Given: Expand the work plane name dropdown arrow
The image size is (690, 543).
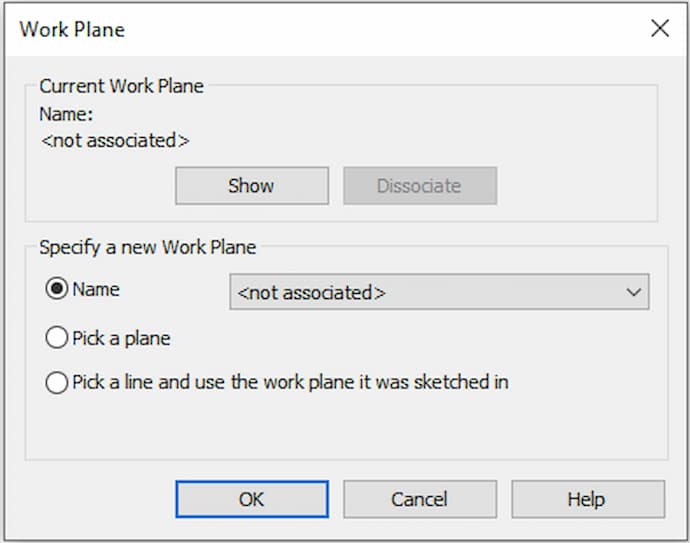Looking at the screenshot, I should coord(633,293).
